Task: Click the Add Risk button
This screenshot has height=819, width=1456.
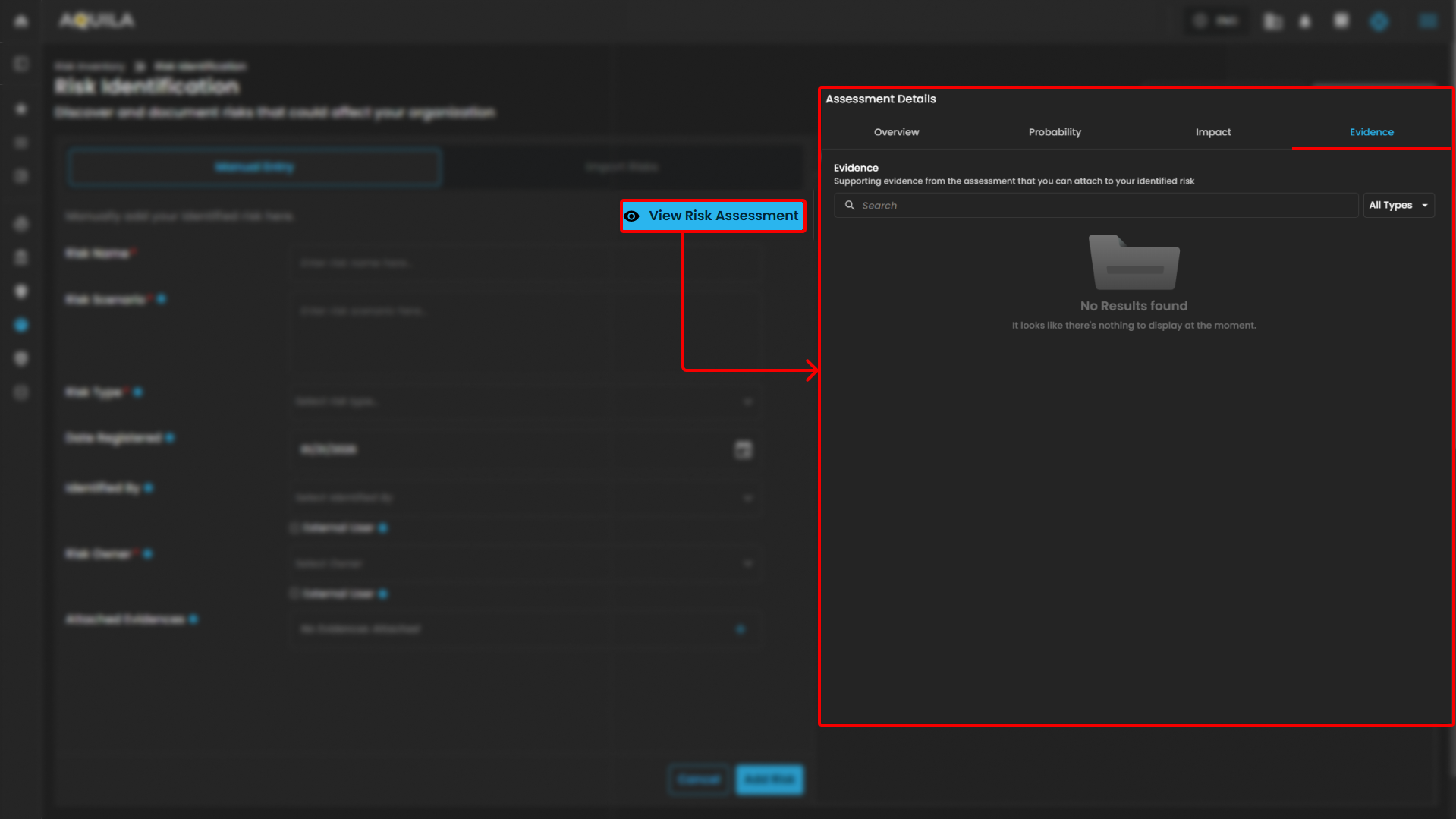Action: 769,780
